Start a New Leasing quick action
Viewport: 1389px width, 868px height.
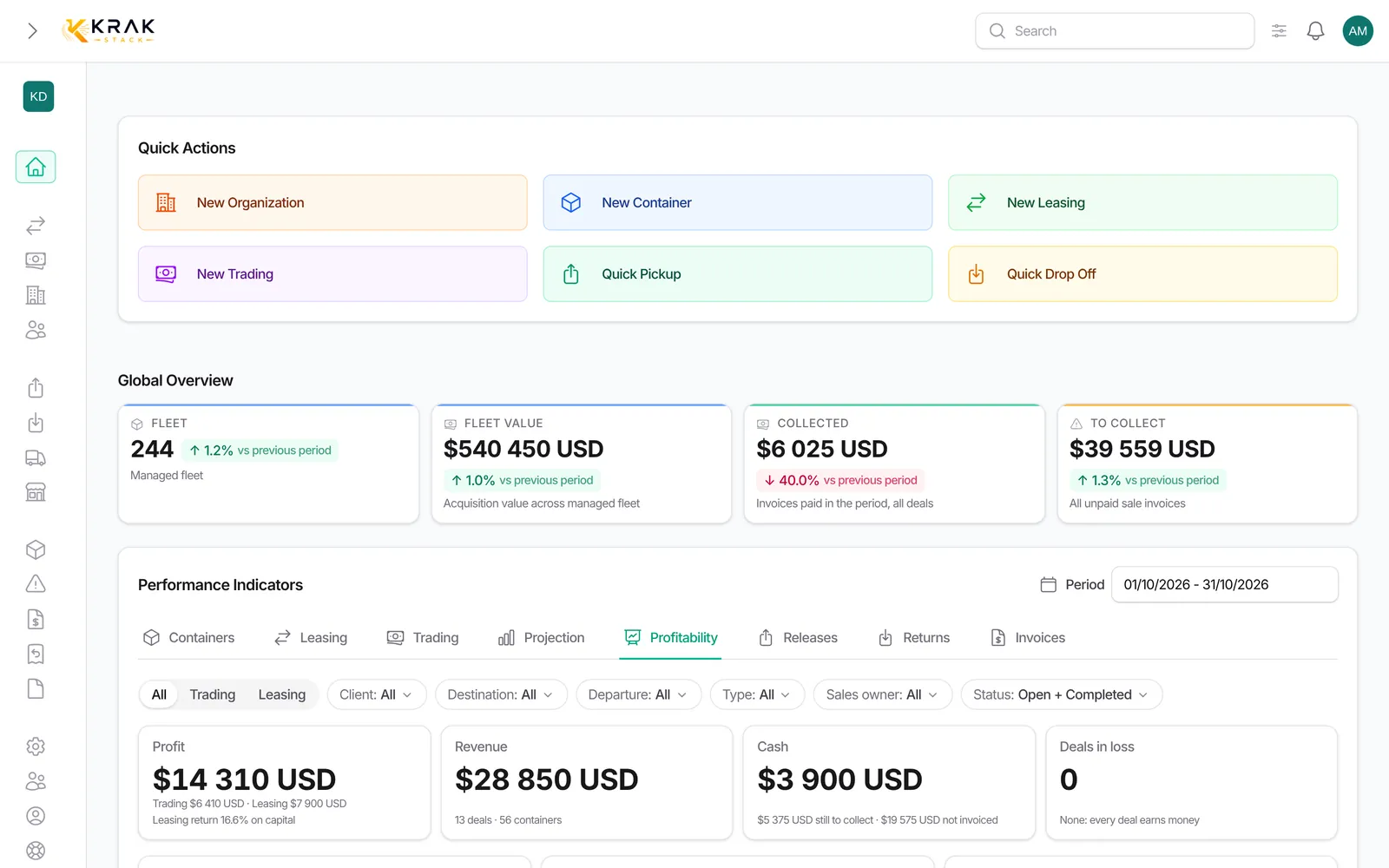(x=1142, y=202)
